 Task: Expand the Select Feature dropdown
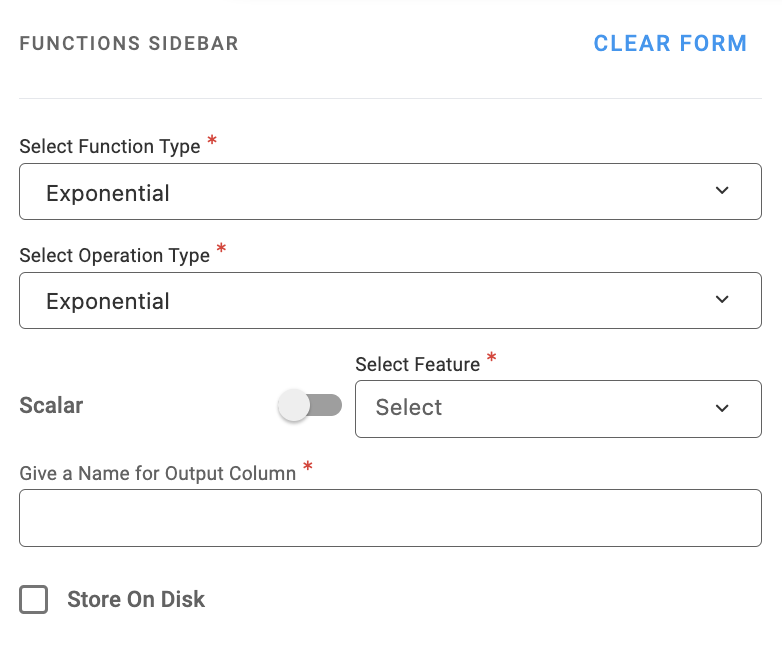click(558, 408)
